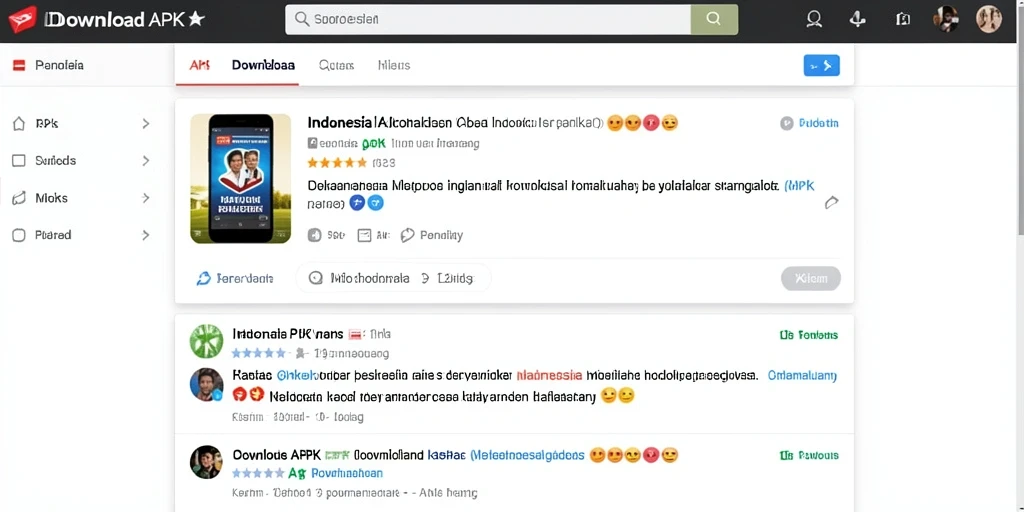The image size is (1024, 512).
Task: Click the Mochodonala pill field
Action: click(x=393, y=278)
